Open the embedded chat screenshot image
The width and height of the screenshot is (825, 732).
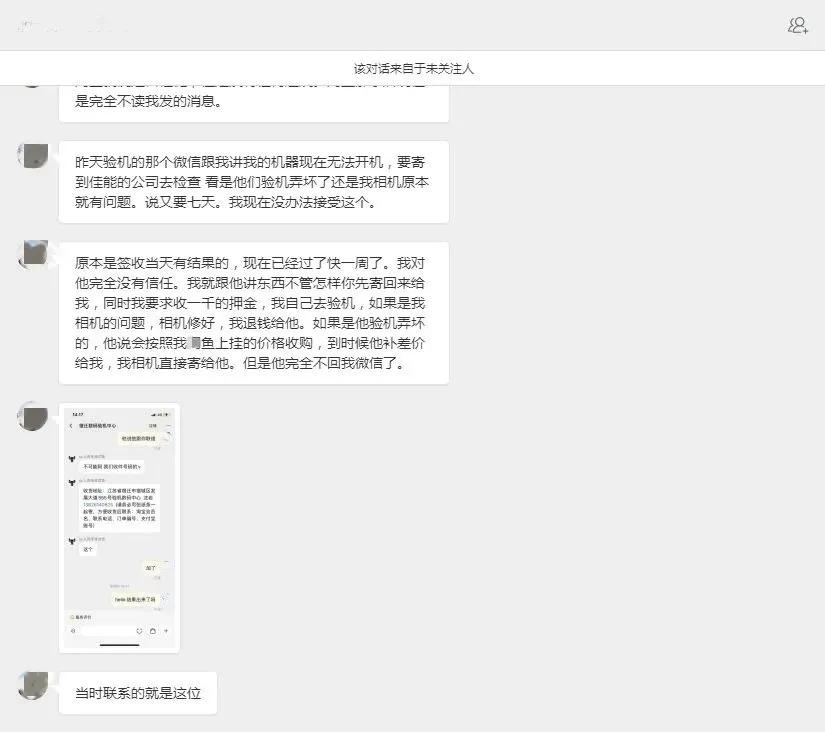coord(120,528)
